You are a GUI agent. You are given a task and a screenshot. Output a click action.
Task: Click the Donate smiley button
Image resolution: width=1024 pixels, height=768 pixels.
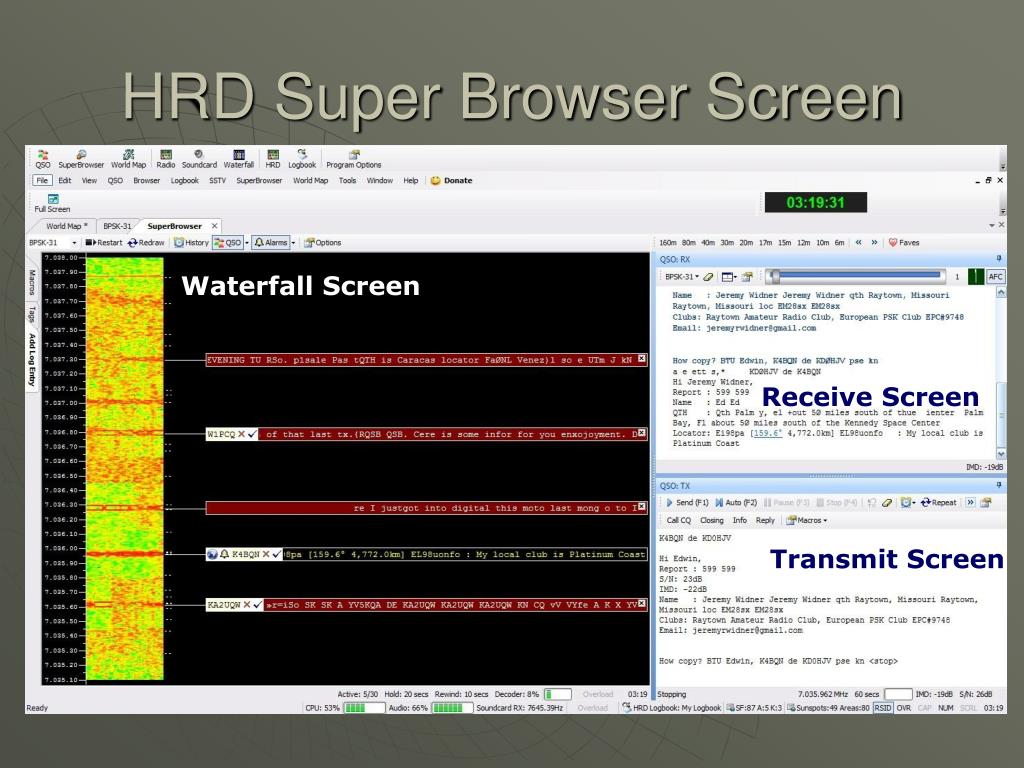(451, 181)
